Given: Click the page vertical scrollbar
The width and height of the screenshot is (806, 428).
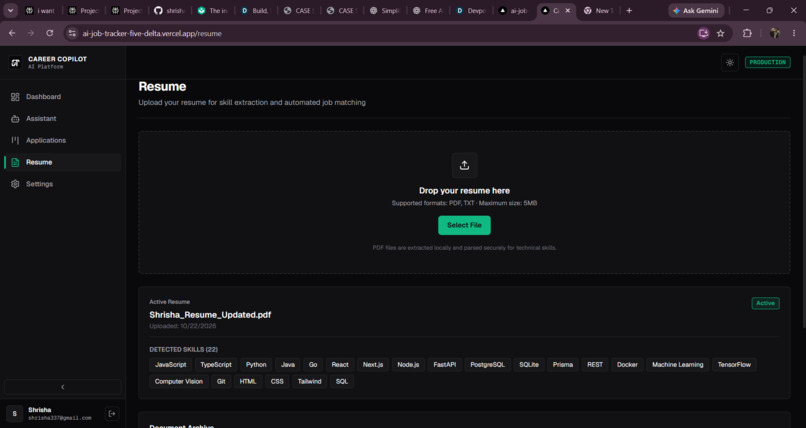Looking at the screenshot, I should [x=803, y=190].
